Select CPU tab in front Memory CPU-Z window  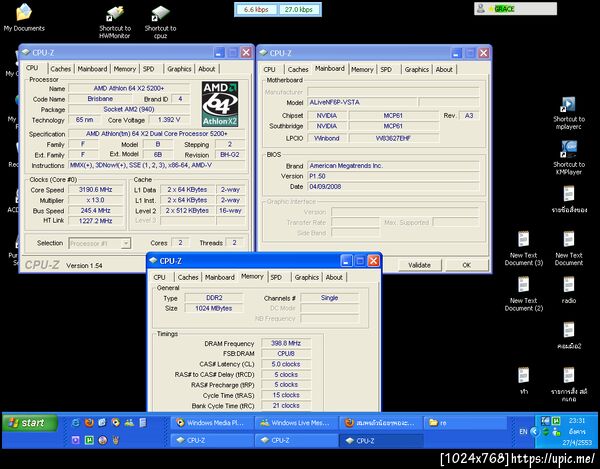pos(160,277)
